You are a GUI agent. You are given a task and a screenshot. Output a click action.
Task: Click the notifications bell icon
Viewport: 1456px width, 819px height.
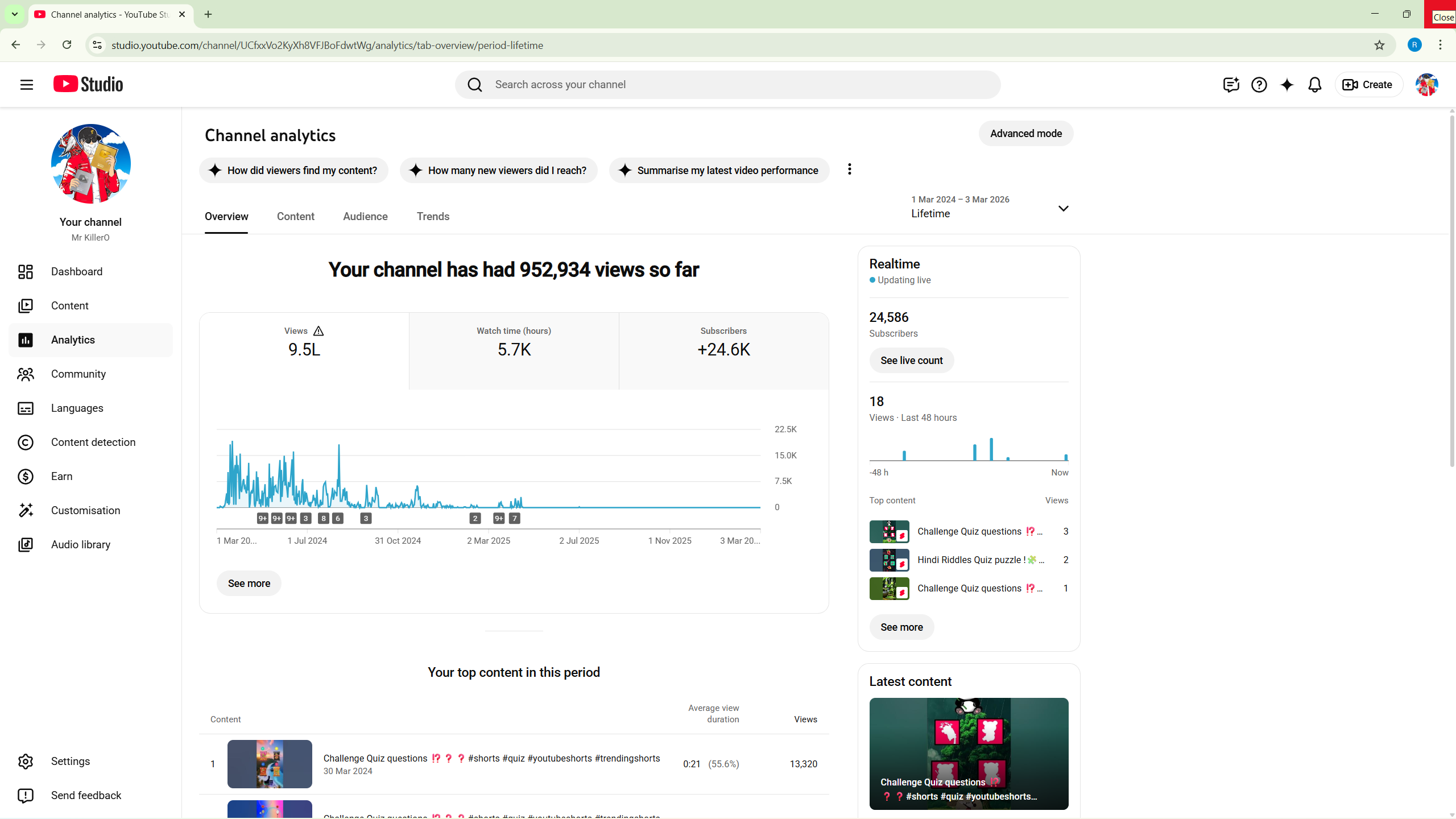click(x=1314, y=85)
